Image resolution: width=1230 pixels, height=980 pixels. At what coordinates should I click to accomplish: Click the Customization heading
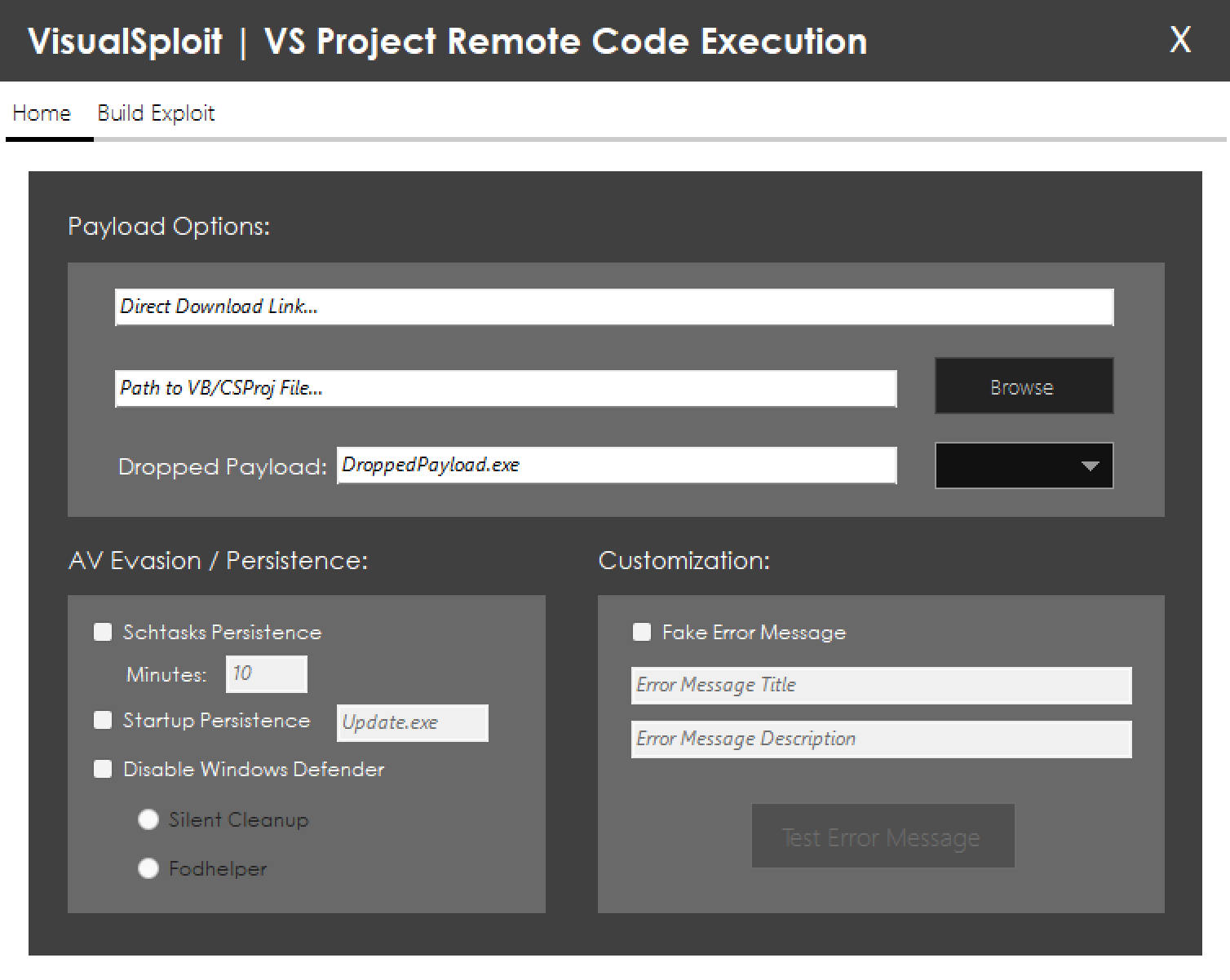684,561
